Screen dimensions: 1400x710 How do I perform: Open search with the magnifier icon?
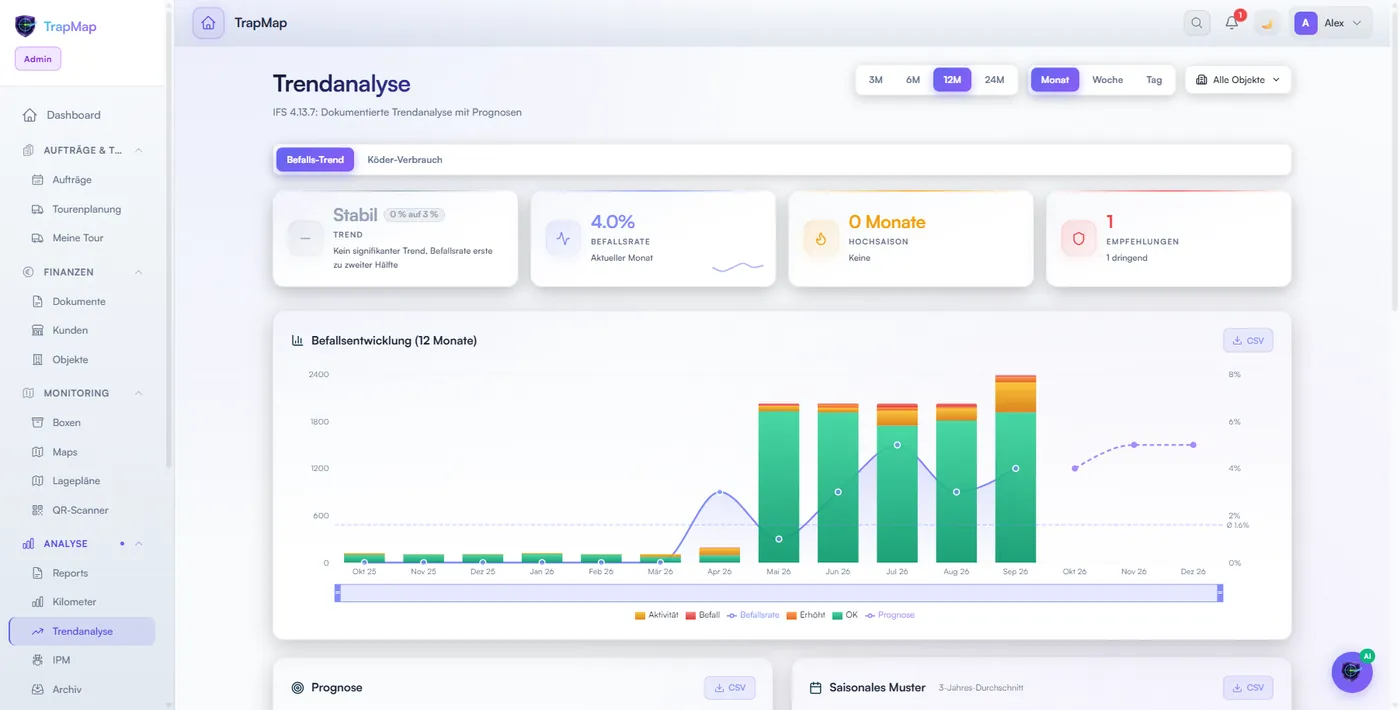[1197, 23]
